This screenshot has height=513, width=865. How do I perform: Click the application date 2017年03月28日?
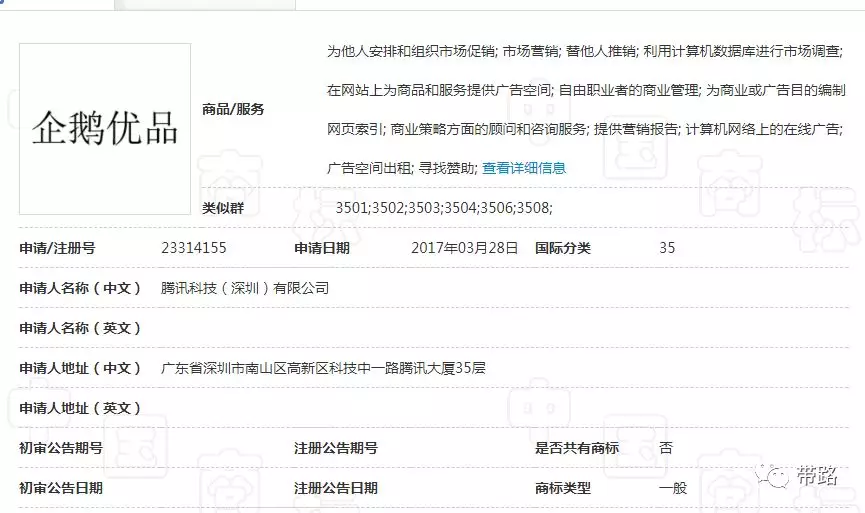464,248
